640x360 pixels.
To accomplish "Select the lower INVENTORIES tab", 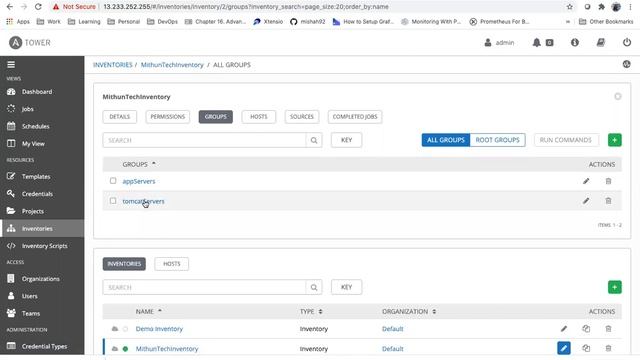I will click(x=124, y=264).
